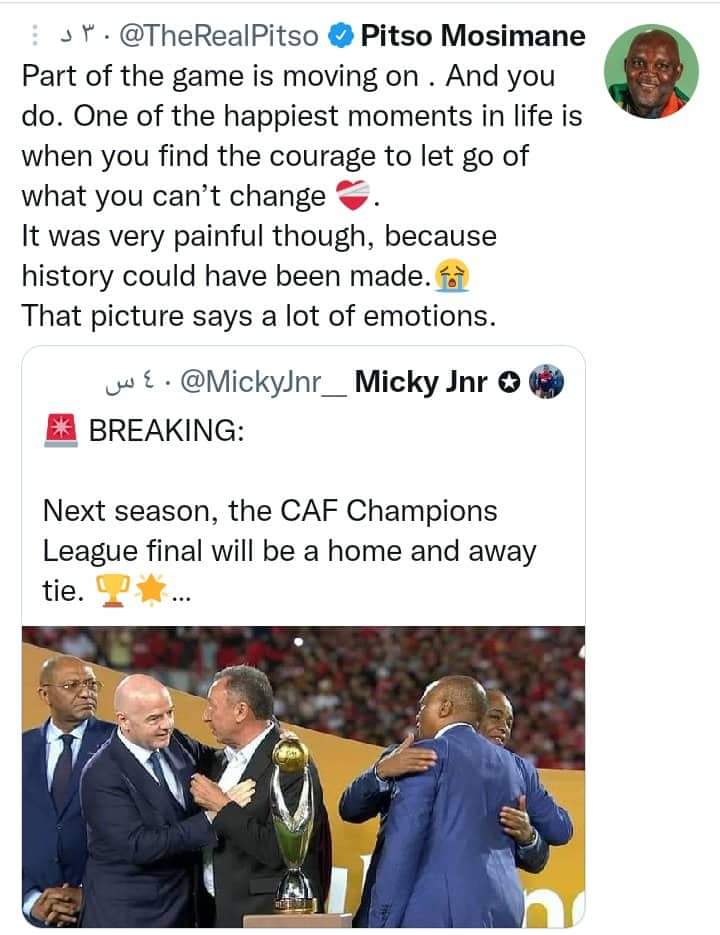Click the star badge beside Micky Jnr
The width and height of the screenshot is (720, 935).
coord(510,381)
